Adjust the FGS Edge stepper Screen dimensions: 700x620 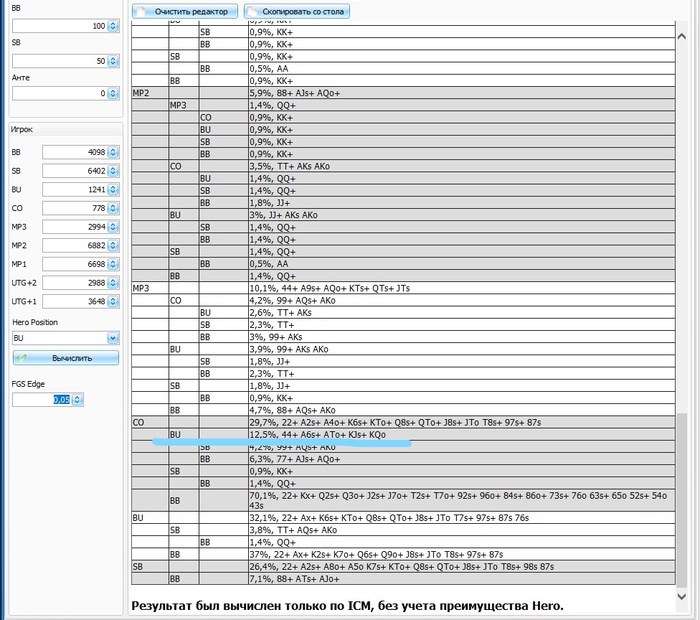[x=77, y=399]
